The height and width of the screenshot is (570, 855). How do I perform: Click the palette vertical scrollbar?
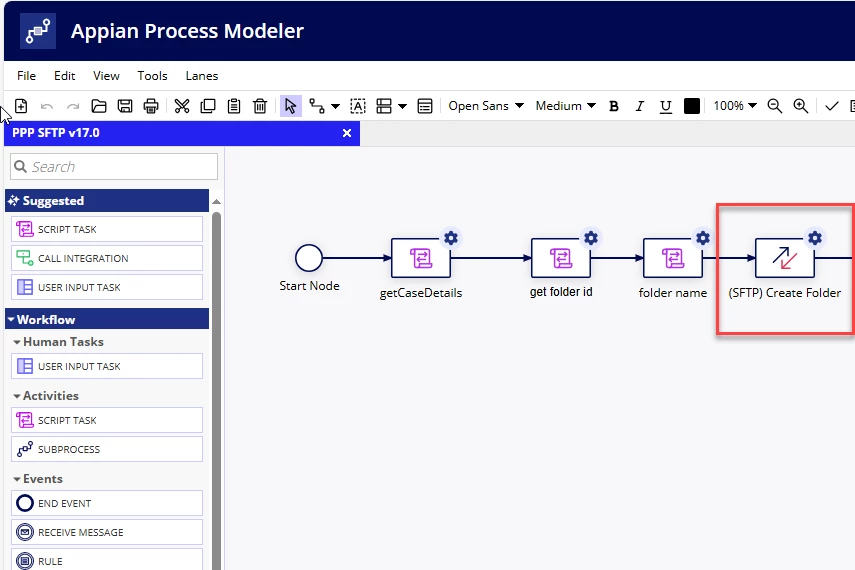[216, 390]
